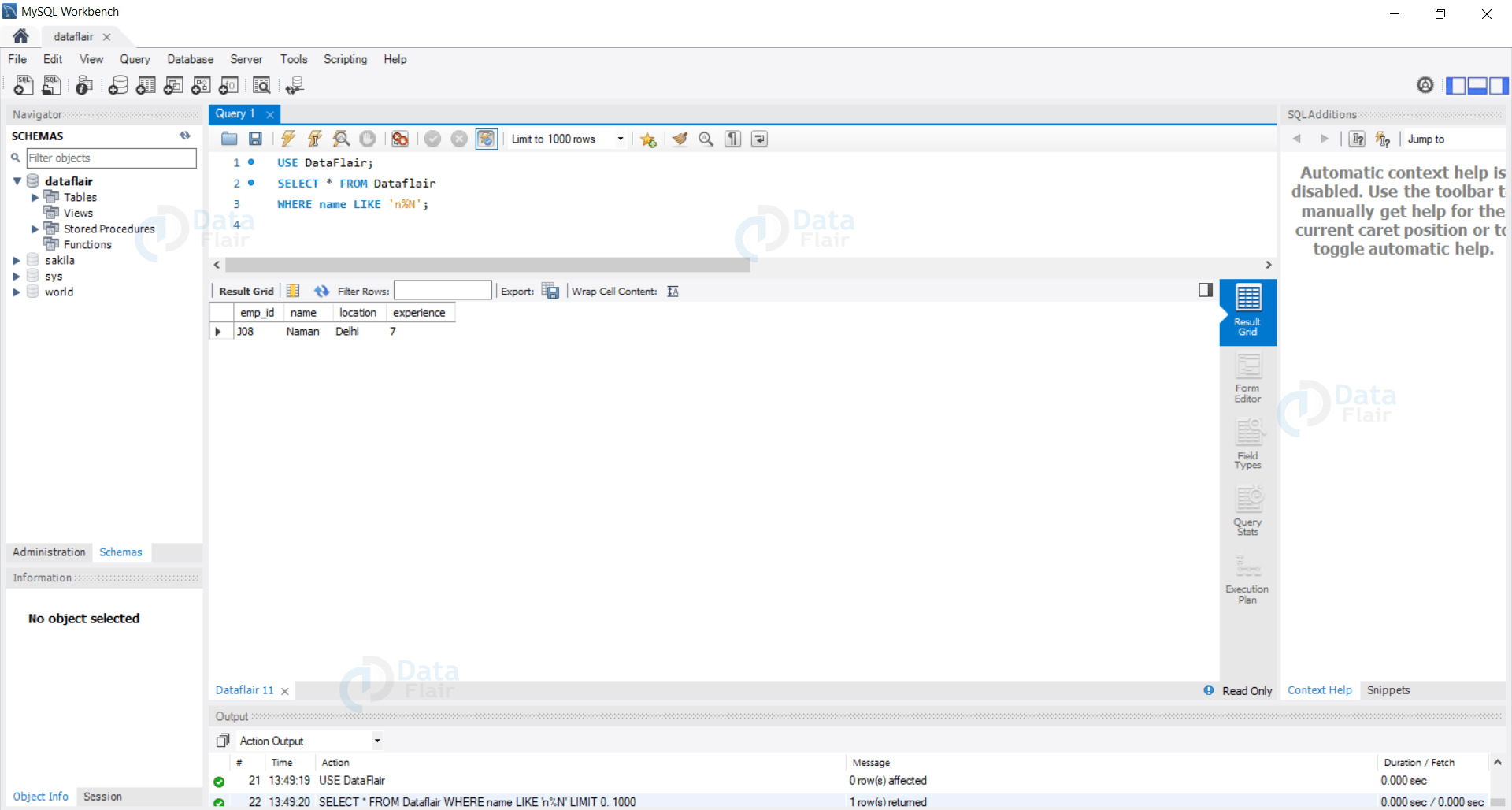Click Context Help tab link

[1319, 690]
